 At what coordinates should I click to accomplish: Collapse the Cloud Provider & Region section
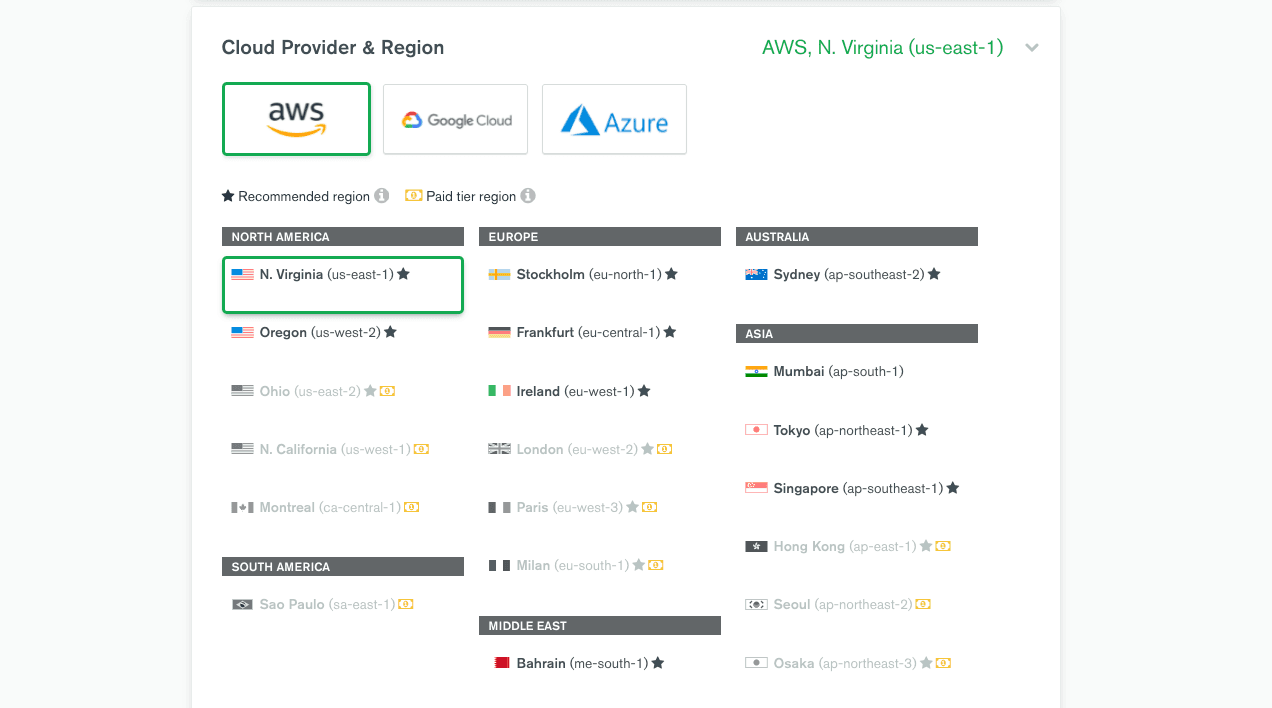tap(1032, 48)
